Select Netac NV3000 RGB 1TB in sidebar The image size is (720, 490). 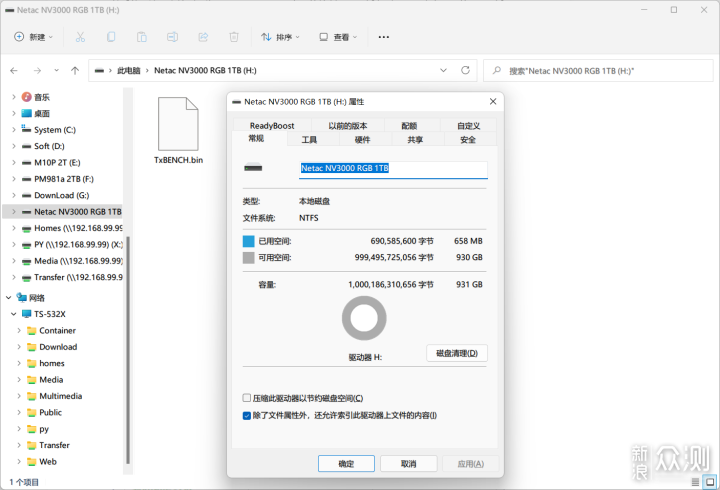(x=62, y=212)
